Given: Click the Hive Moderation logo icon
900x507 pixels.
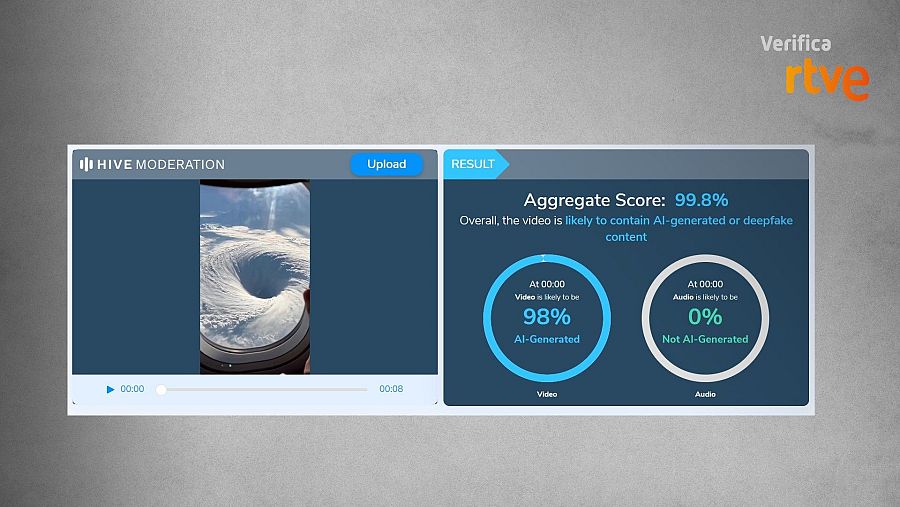Looking at the screenshot, I should coord(86,164).
